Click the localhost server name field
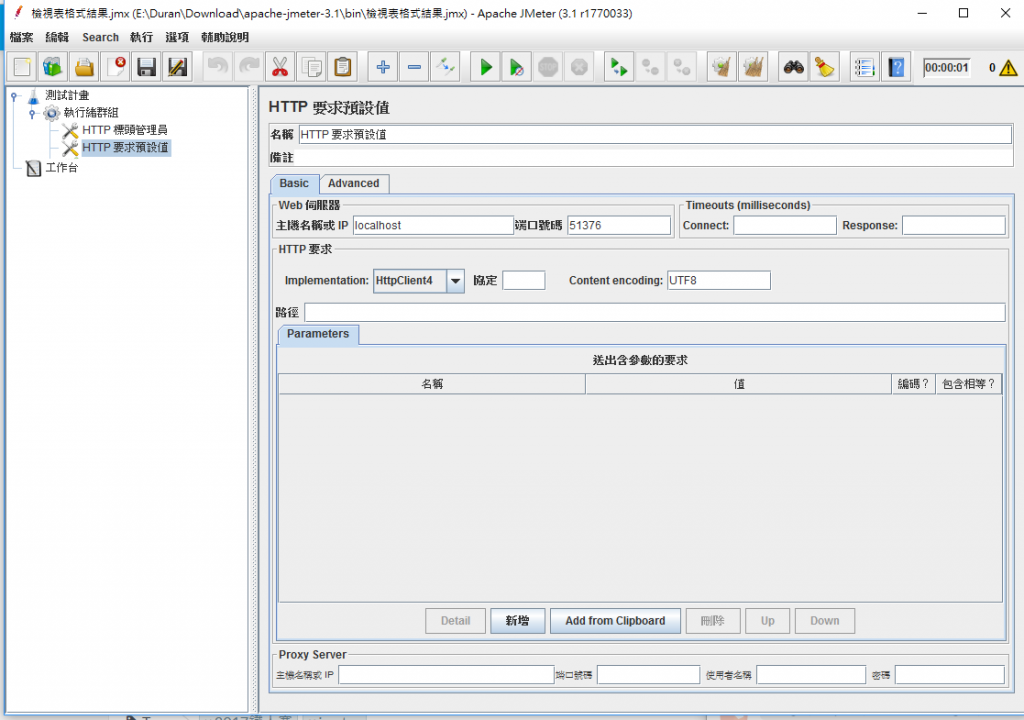The height and width of the screenshot is (720, 1024). (433, 225)
